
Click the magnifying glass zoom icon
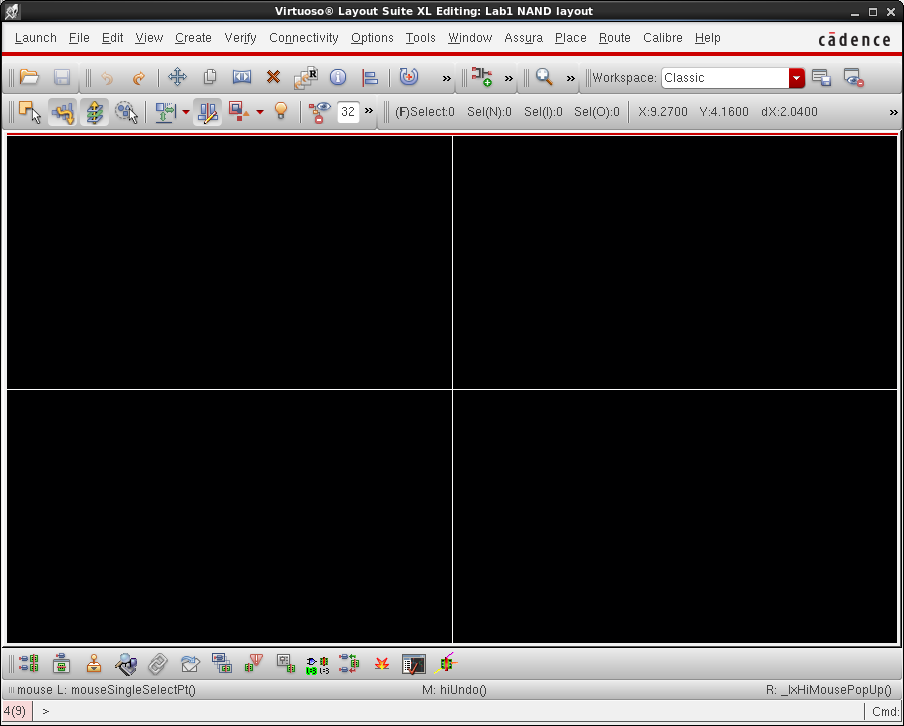pyautogui.click(x=544, y=77)
